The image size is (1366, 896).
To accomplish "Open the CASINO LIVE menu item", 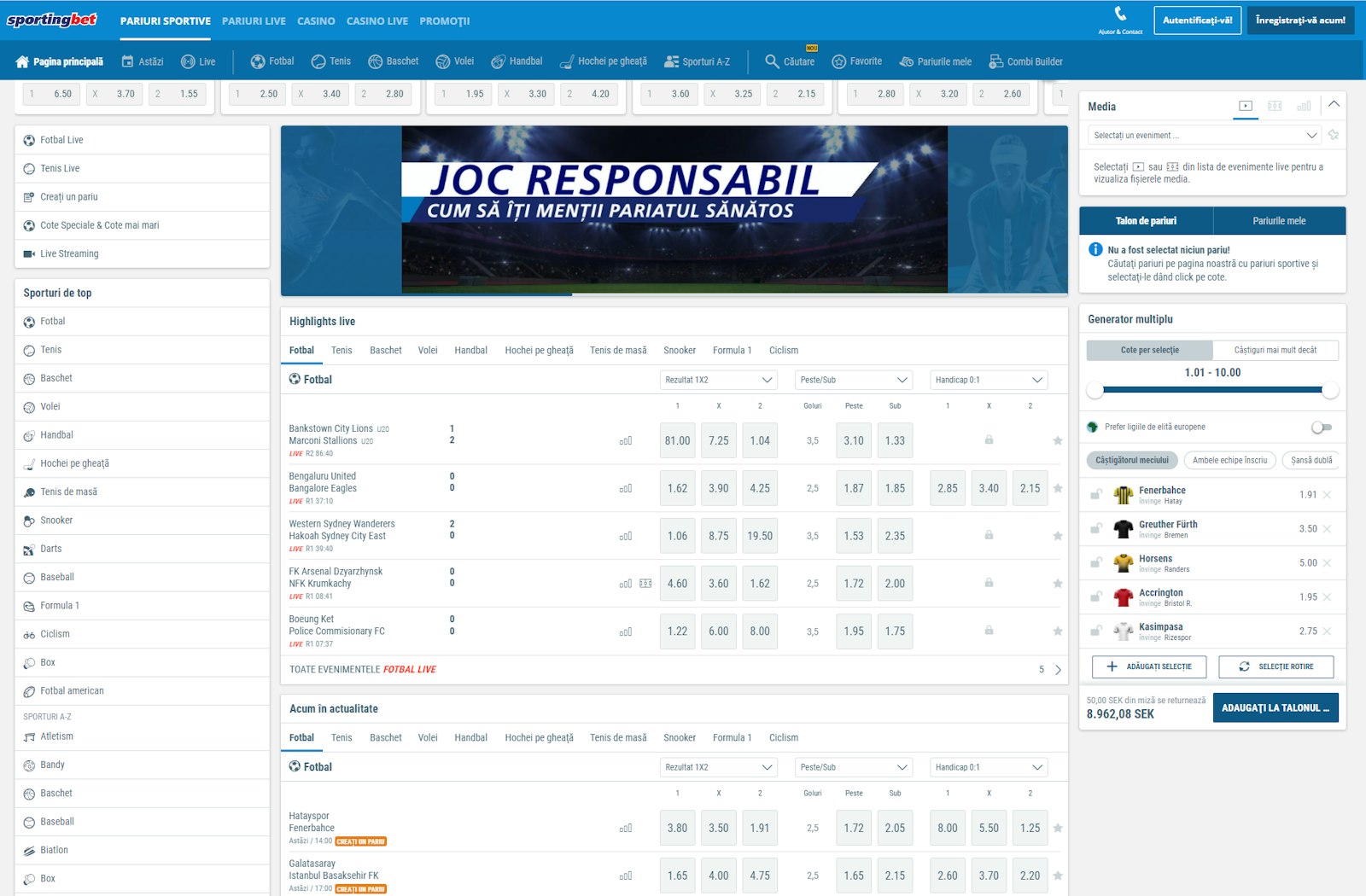I will (x=377, y=20).
